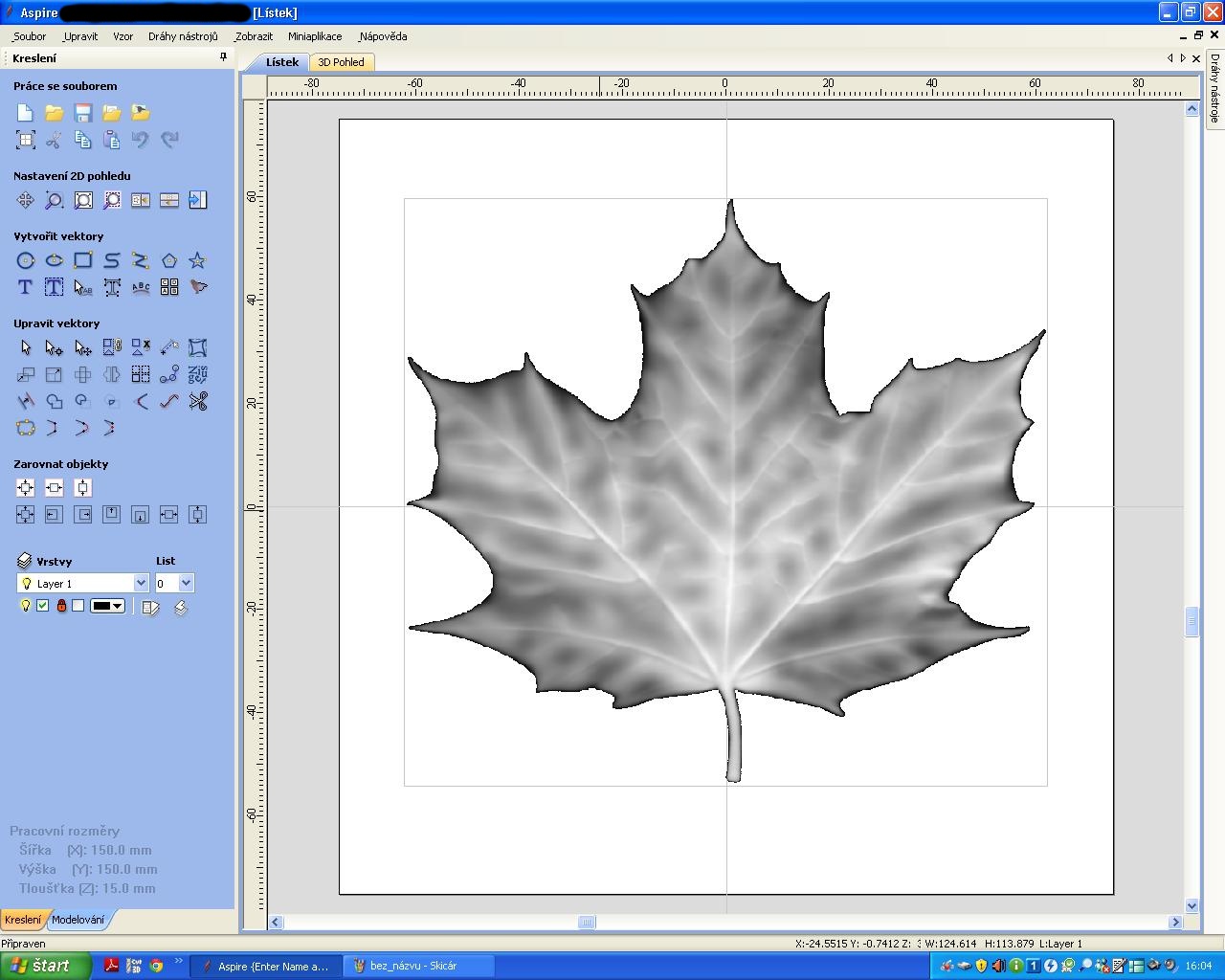Click the horizontal scrollbar right arrow

[1175, 923]
